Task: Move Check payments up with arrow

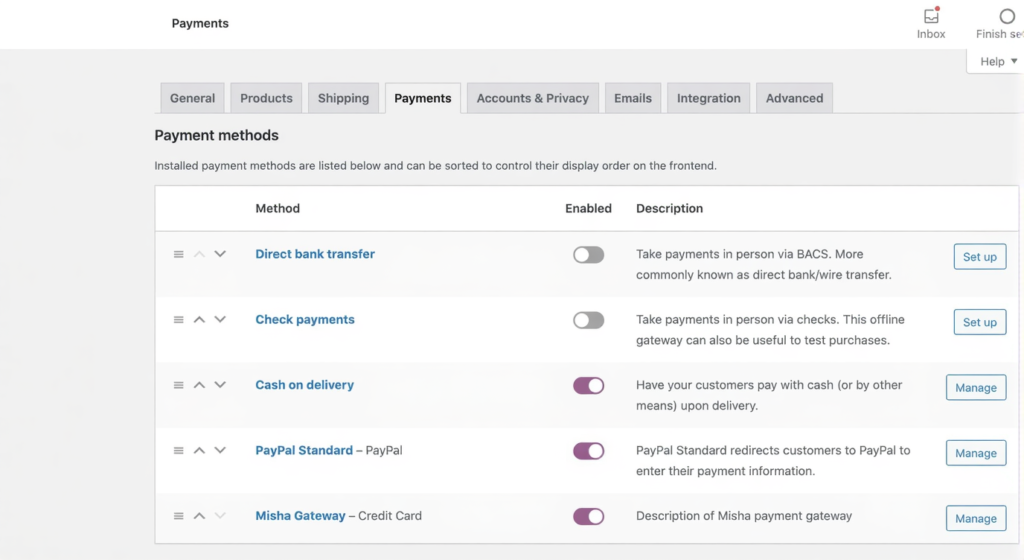Action: coord(199,320)
